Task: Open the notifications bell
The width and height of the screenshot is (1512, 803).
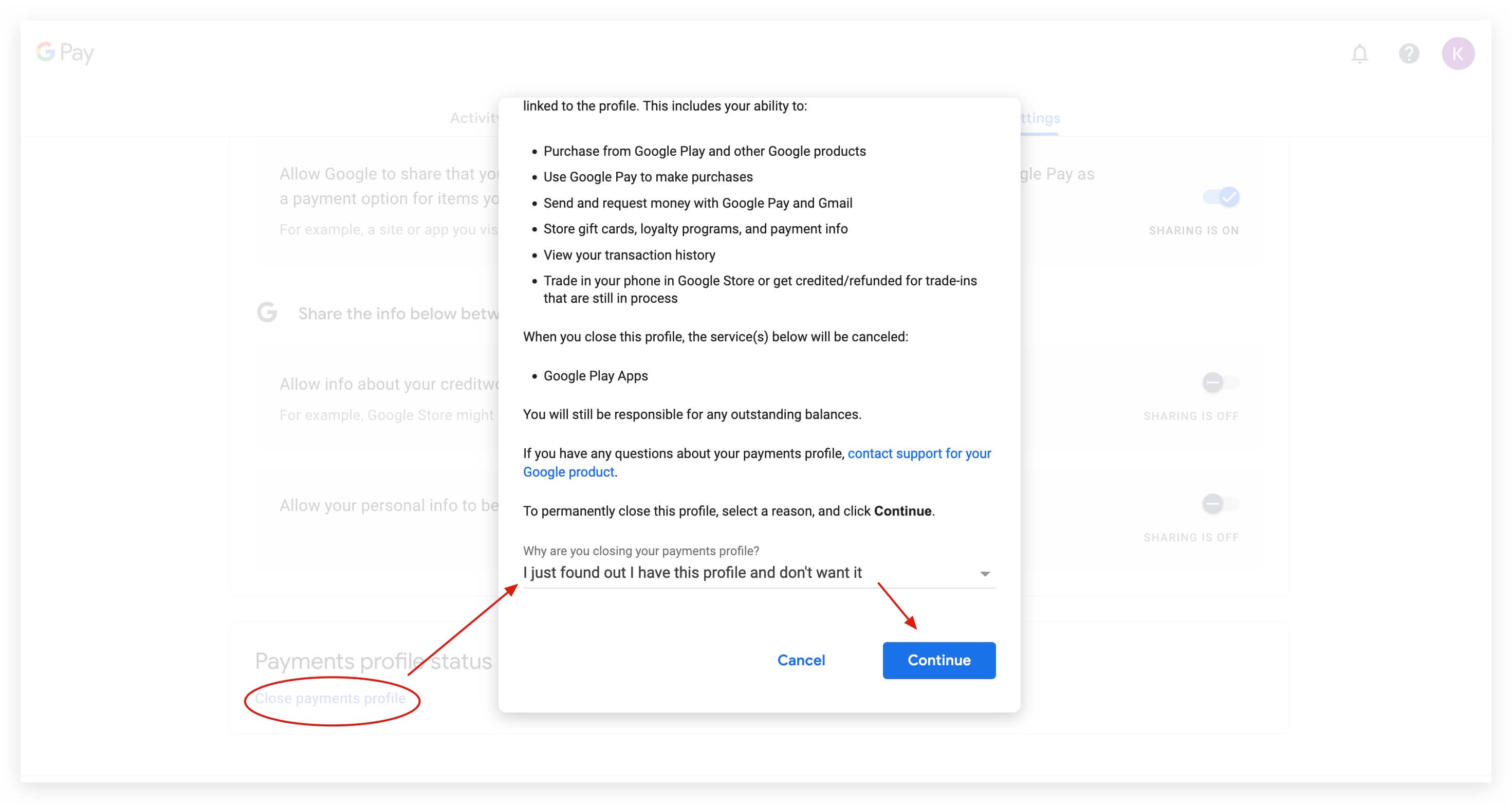Action: (x=1359, y=53)
